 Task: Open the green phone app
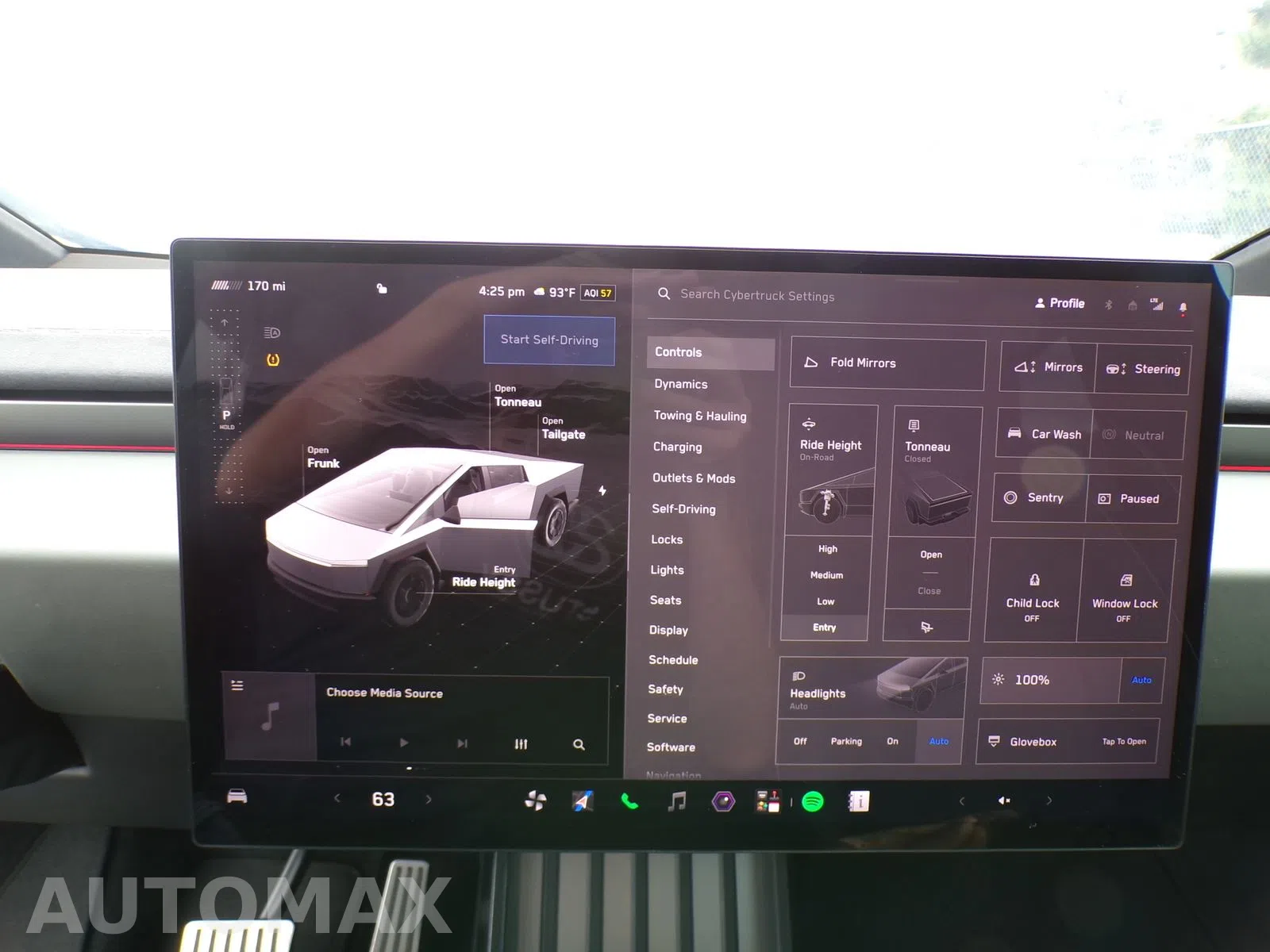[x=629, y=801]
